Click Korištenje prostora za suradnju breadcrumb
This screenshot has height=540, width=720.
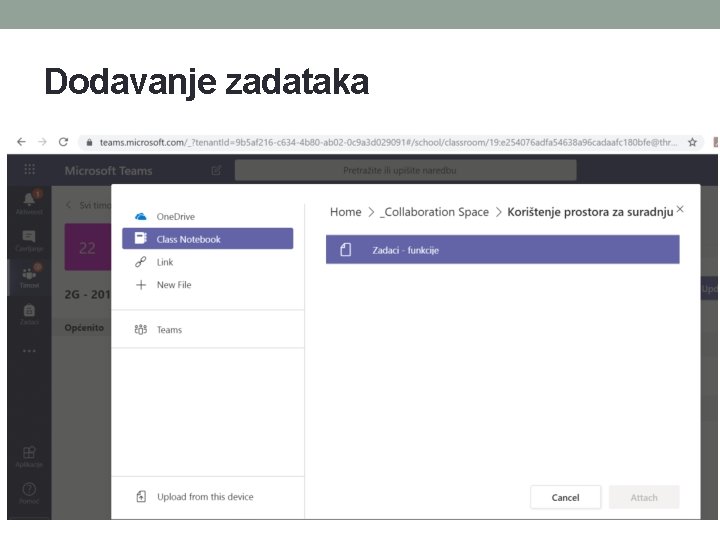pos(590,212)
